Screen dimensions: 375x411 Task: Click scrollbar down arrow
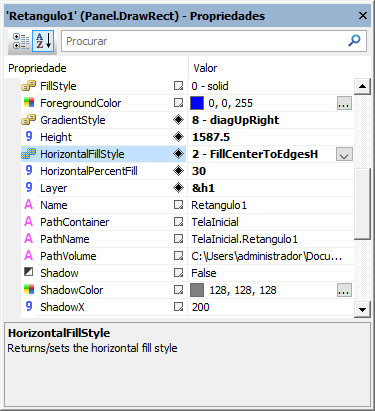click(x=362, y=310)
